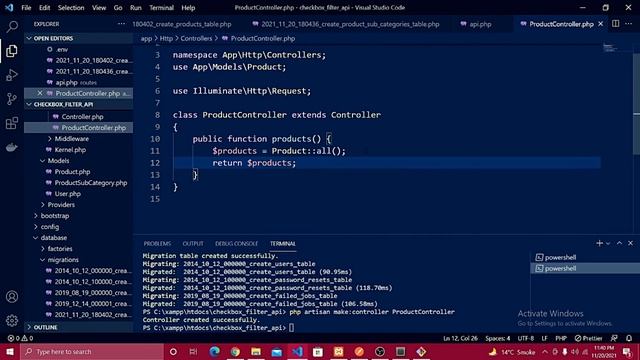Screen dimensions: 640x360
Task: Open editor More Actions ellipsis
Action: coord(629,24)
